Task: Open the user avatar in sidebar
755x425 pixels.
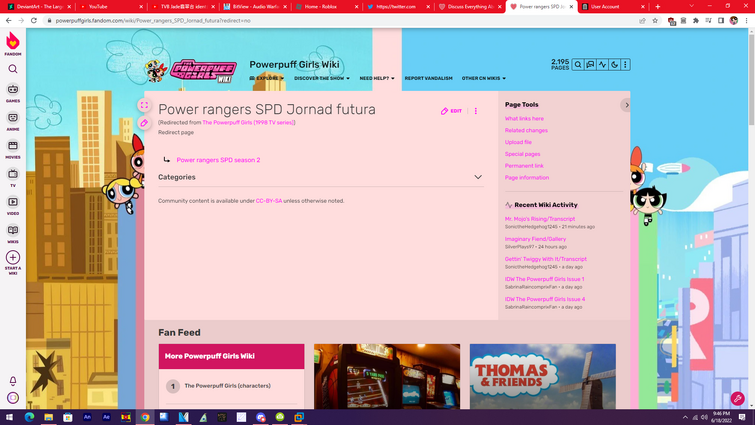Action: coord(13,398)
